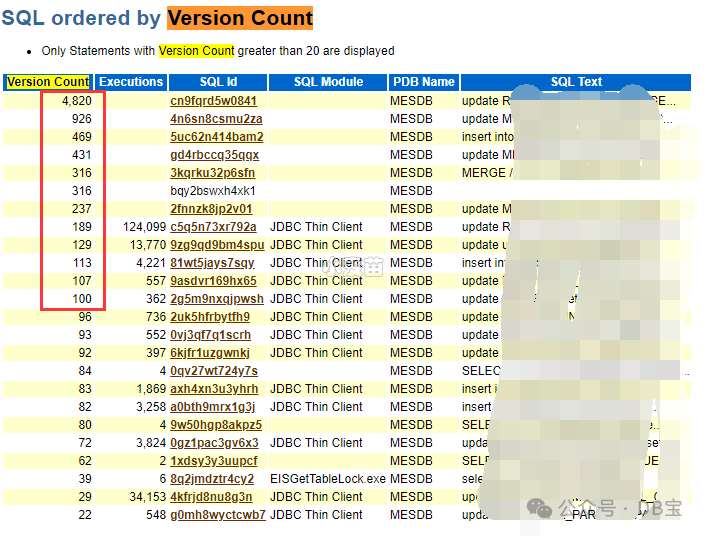Select the g0mh8wyctcwb7 link
705x536 pixels.
tap(218, 514)
